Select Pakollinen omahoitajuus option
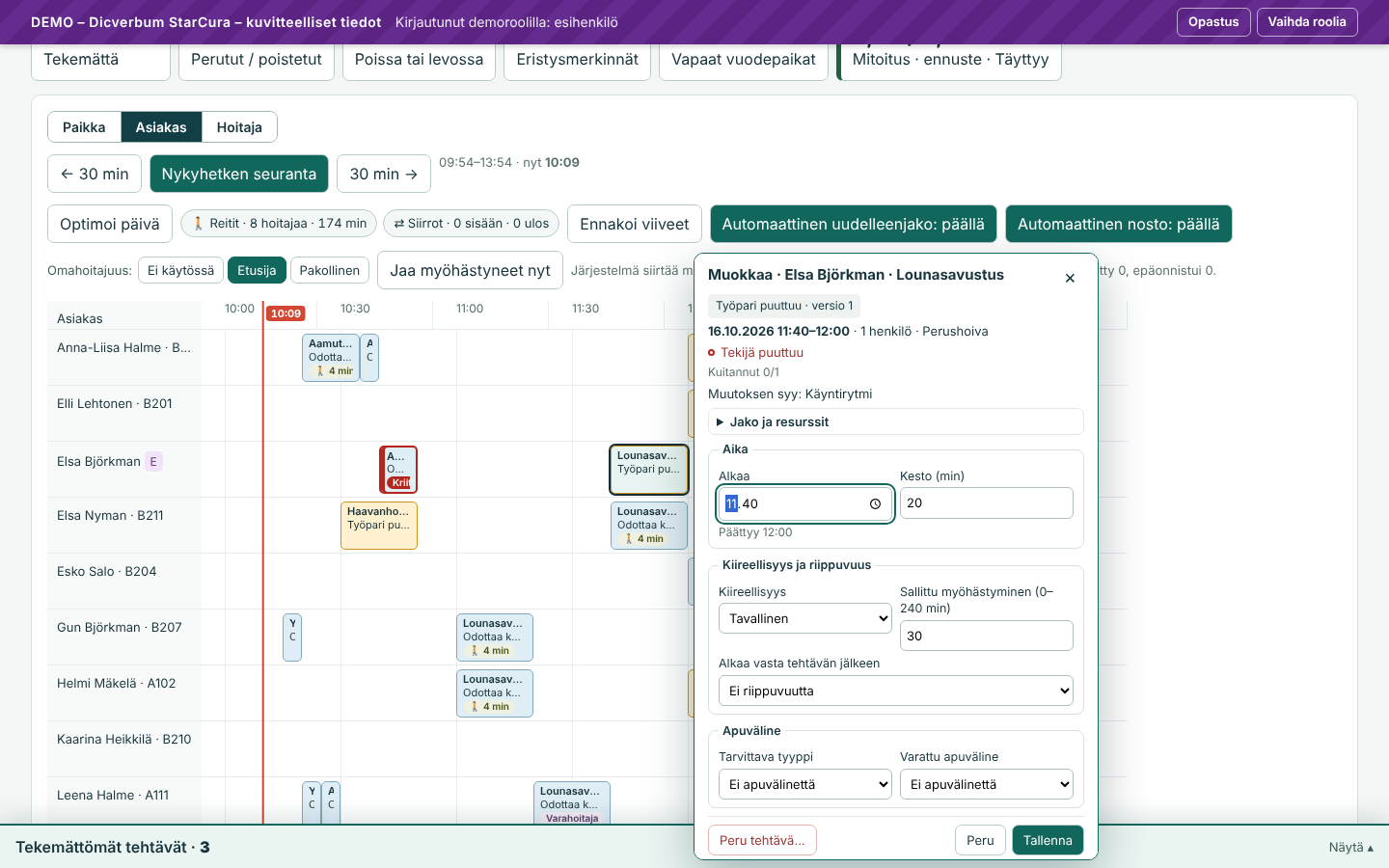The image size is (1389, 868). coord(329,270)
